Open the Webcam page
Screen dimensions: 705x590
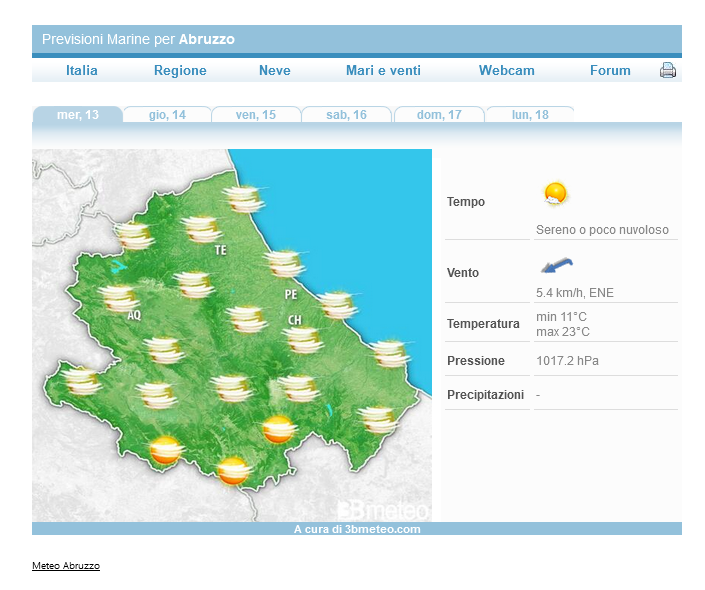506,70
